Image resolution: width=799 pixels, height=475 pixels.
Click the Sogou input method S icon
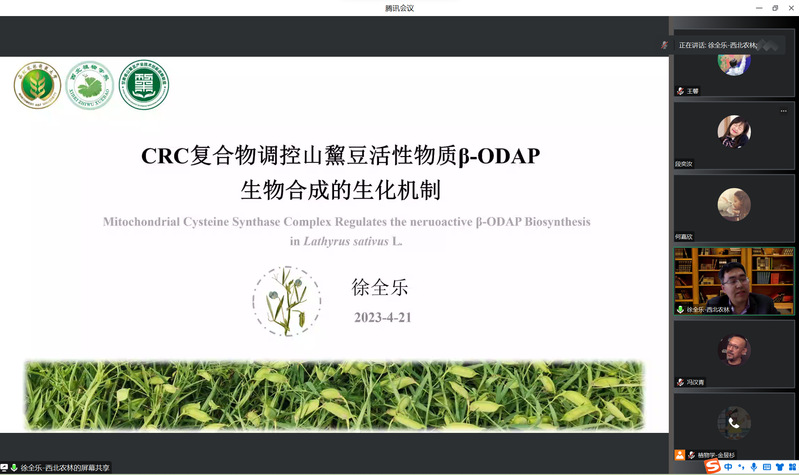[x=712, y=466]
